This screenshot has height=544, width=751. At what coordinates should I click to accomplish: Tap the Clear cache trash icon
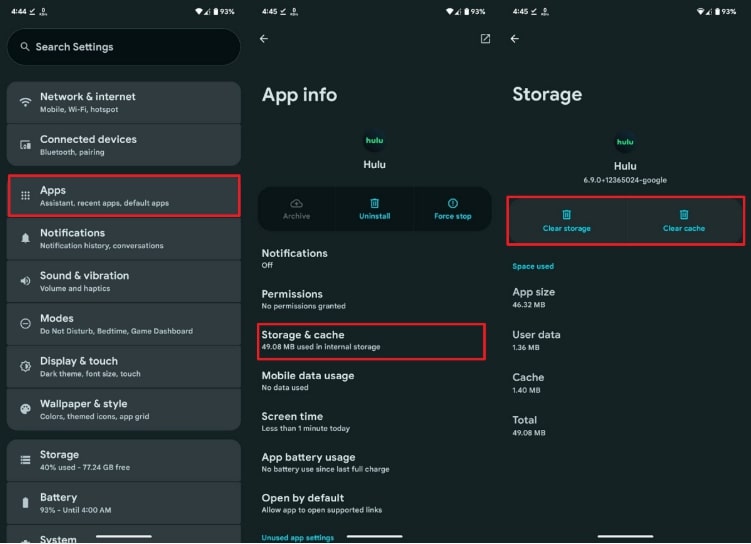(684, 215)
